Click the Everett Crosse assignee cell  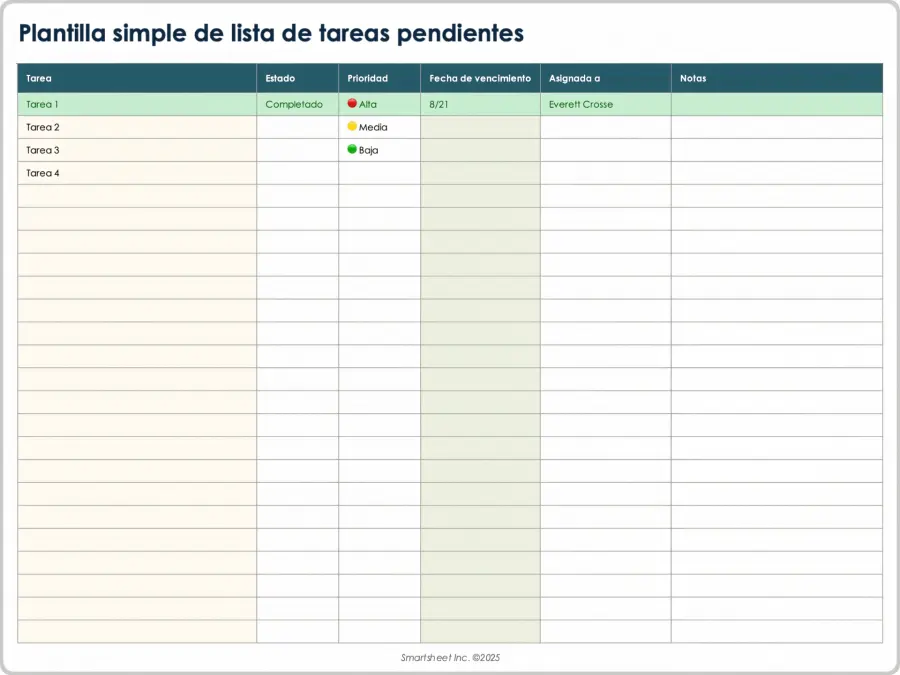pos(605,104)
